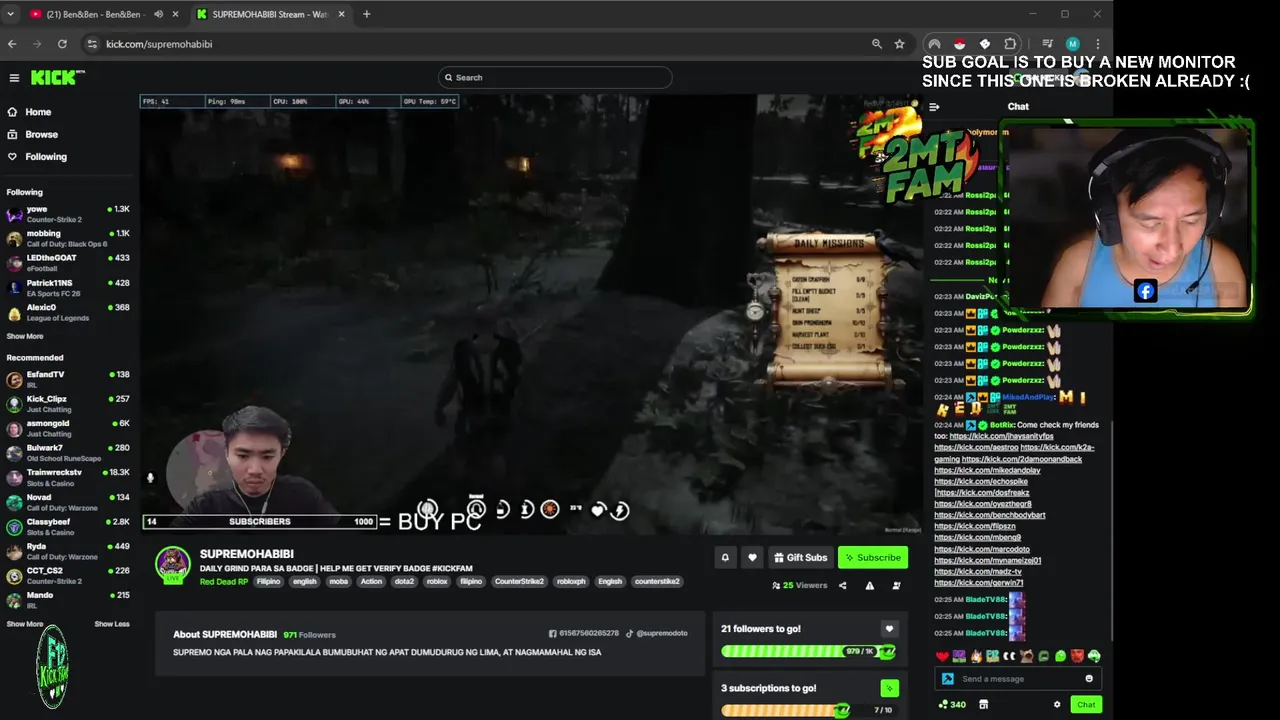Click subscribe icon on subscriptions goal
The height and width of the screenshot is (720, 1280).
click(889, 688)
